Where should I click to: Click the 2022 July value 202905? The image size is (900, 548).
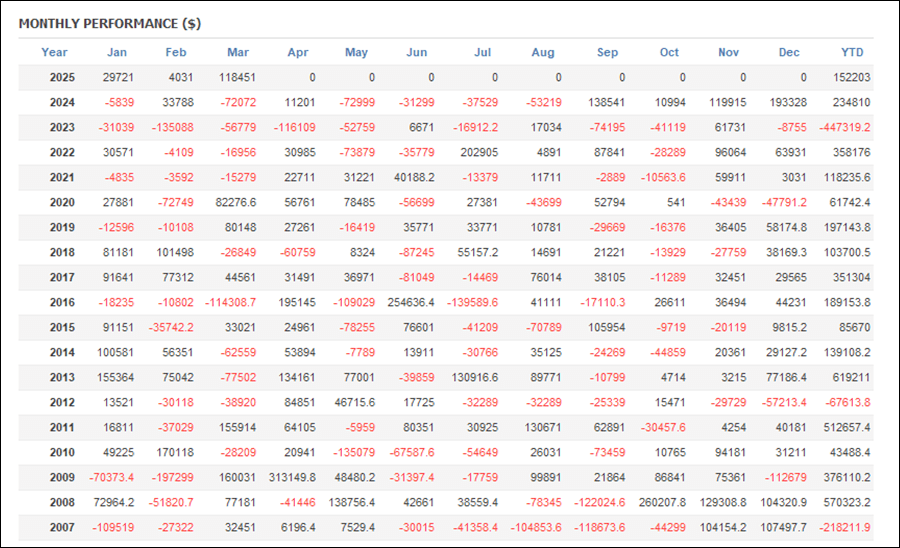[479, 153]
